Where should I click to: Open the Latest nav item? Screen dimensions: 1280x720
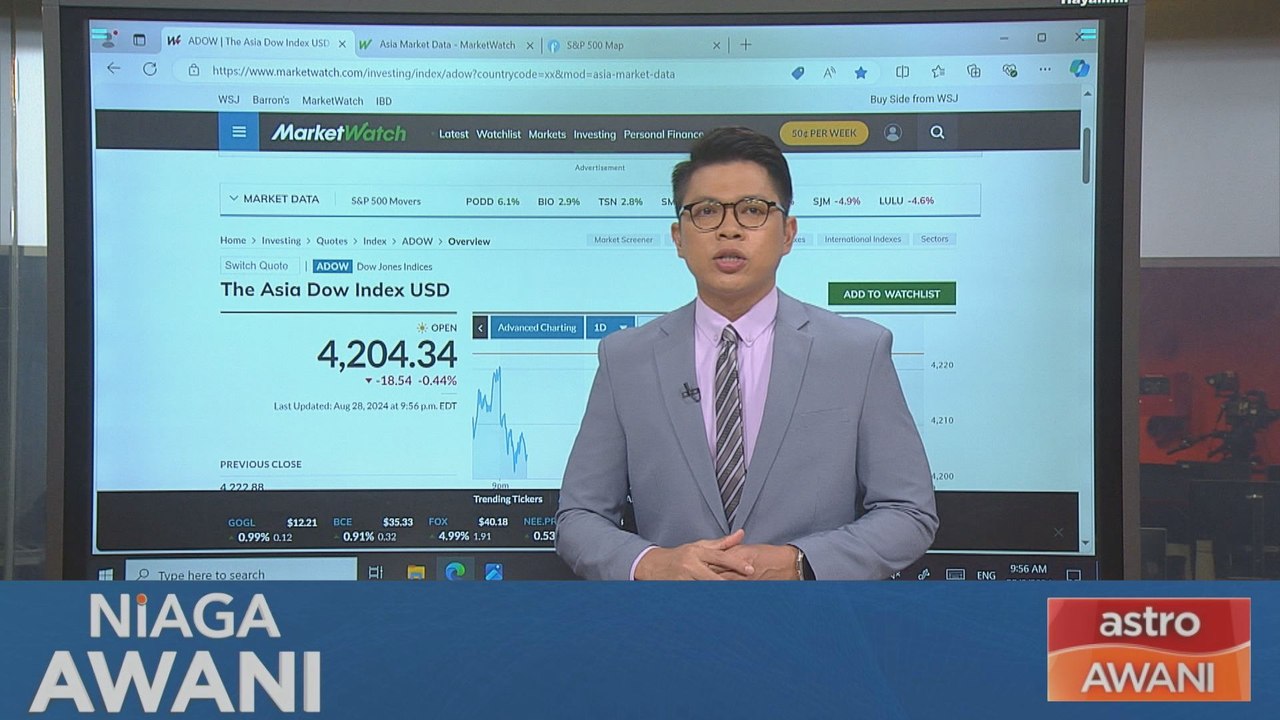pyautogui.click(x=453, y=134)
